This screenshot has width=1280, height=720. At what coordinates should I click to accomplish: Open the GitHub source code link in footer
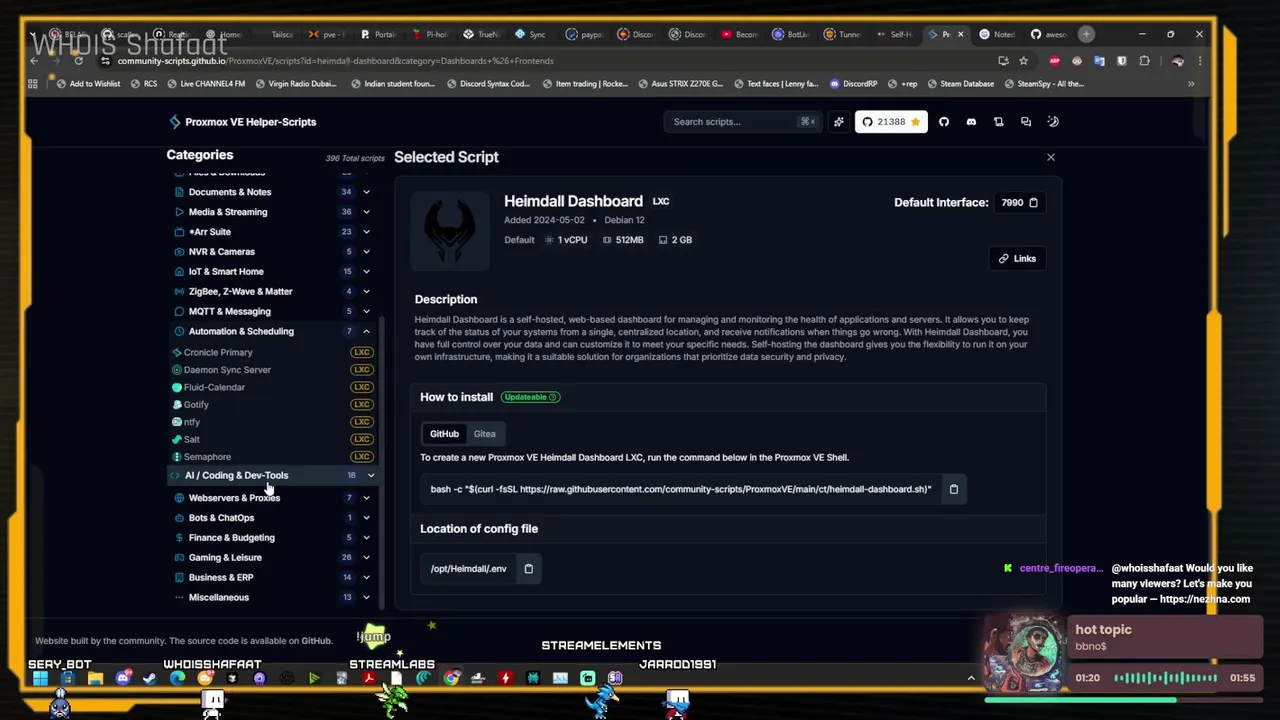click(x=316, y=641)
